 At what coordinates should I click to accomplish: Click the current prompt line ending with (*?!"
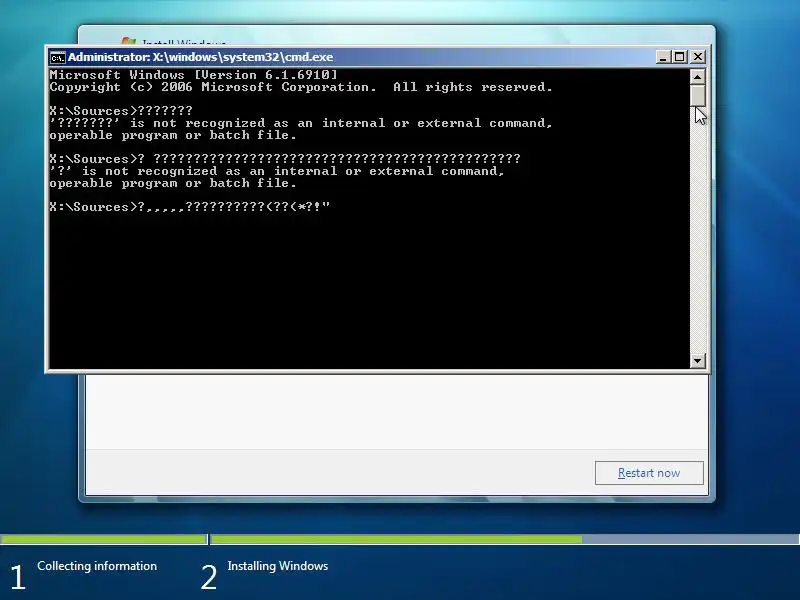190,207
